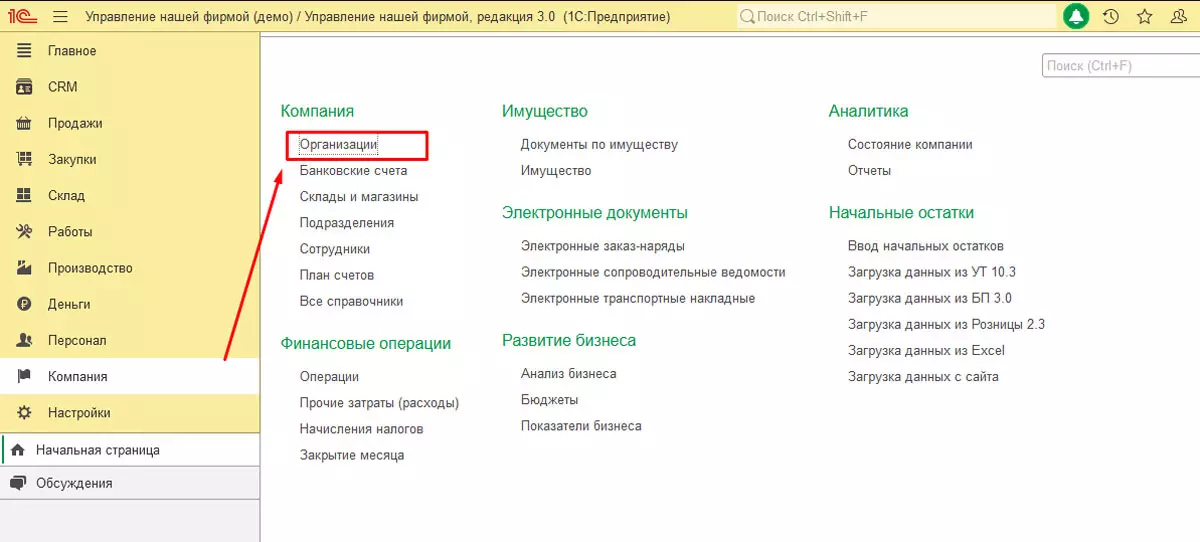Open Загрузка данных с сайта
Viewport: 1200px width, 542px height.
click(x=923, y=377)
